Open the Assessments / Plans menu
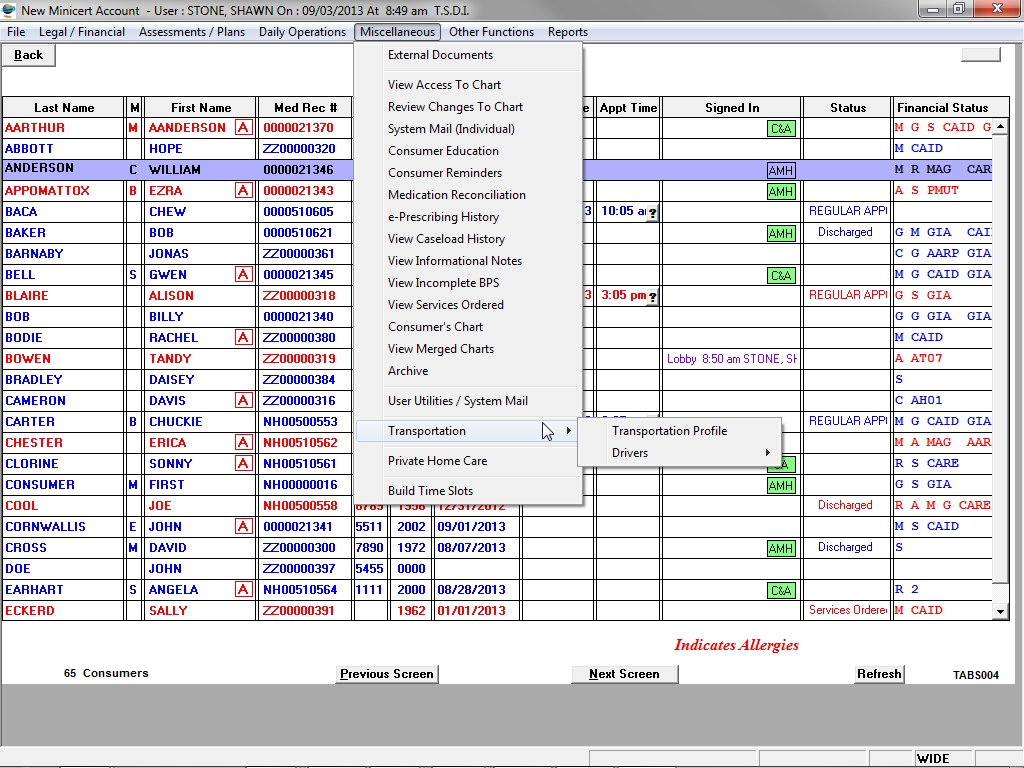Viewport: 1024px width, 768px height. 192,32
